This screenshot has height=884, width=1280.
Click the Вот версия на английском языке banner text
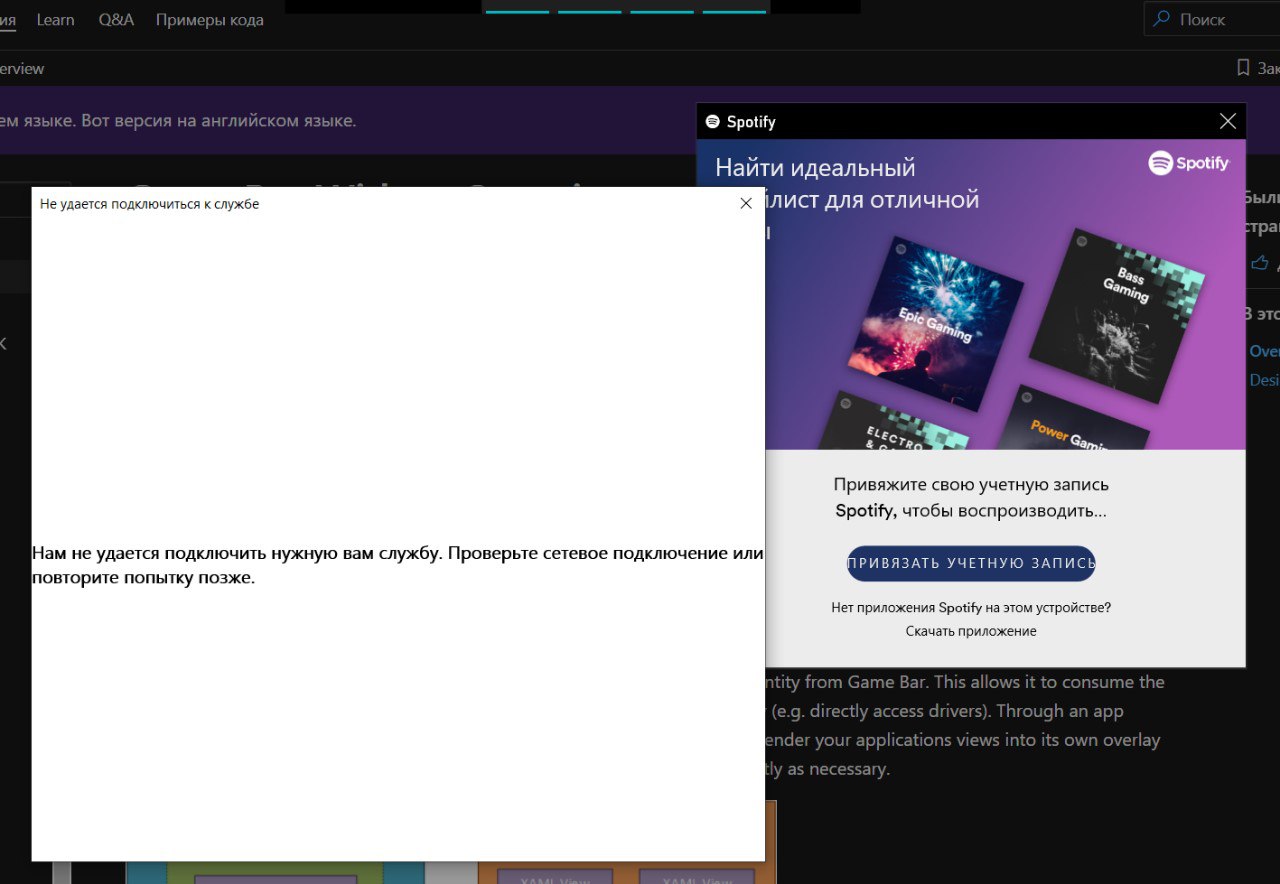point(217,120)
